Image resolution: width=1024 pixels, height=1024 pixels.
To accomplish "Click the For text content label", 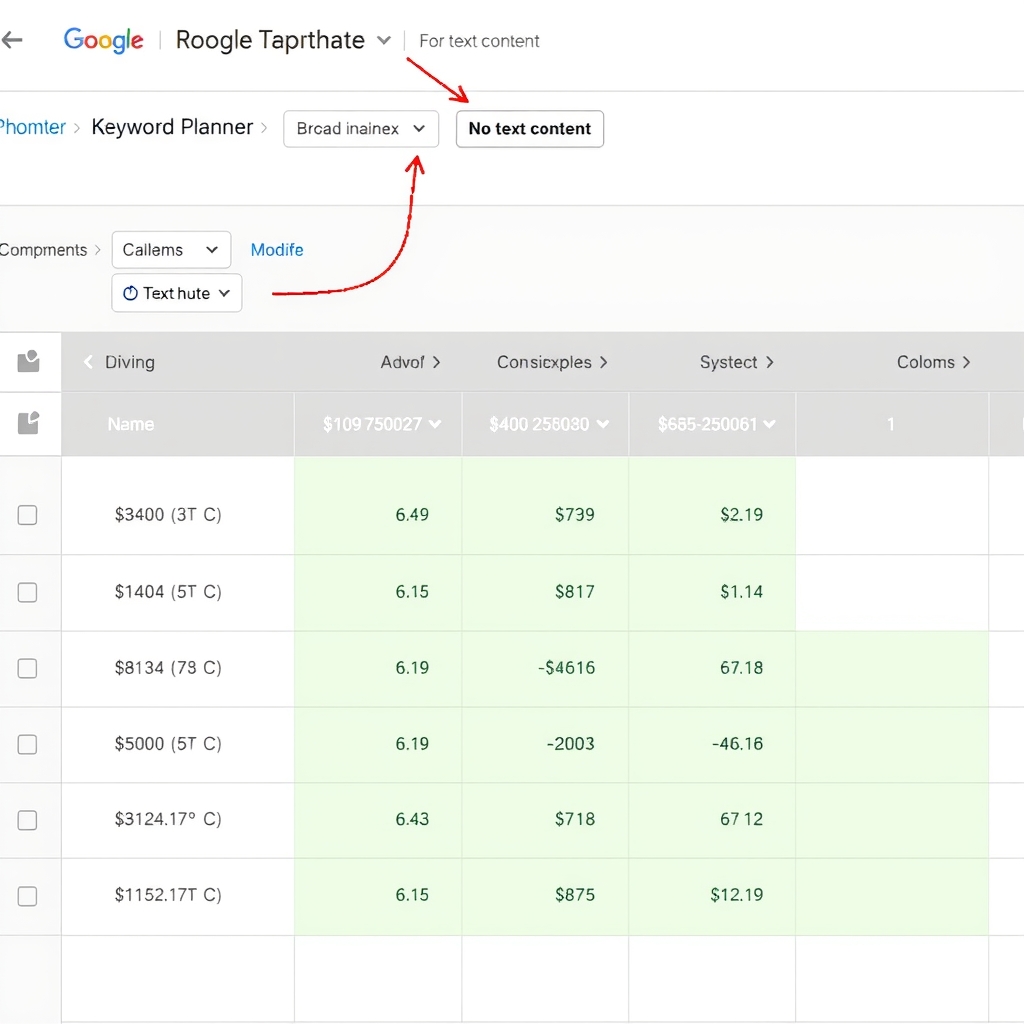I will pyautogui.click(x=479, y=41).
